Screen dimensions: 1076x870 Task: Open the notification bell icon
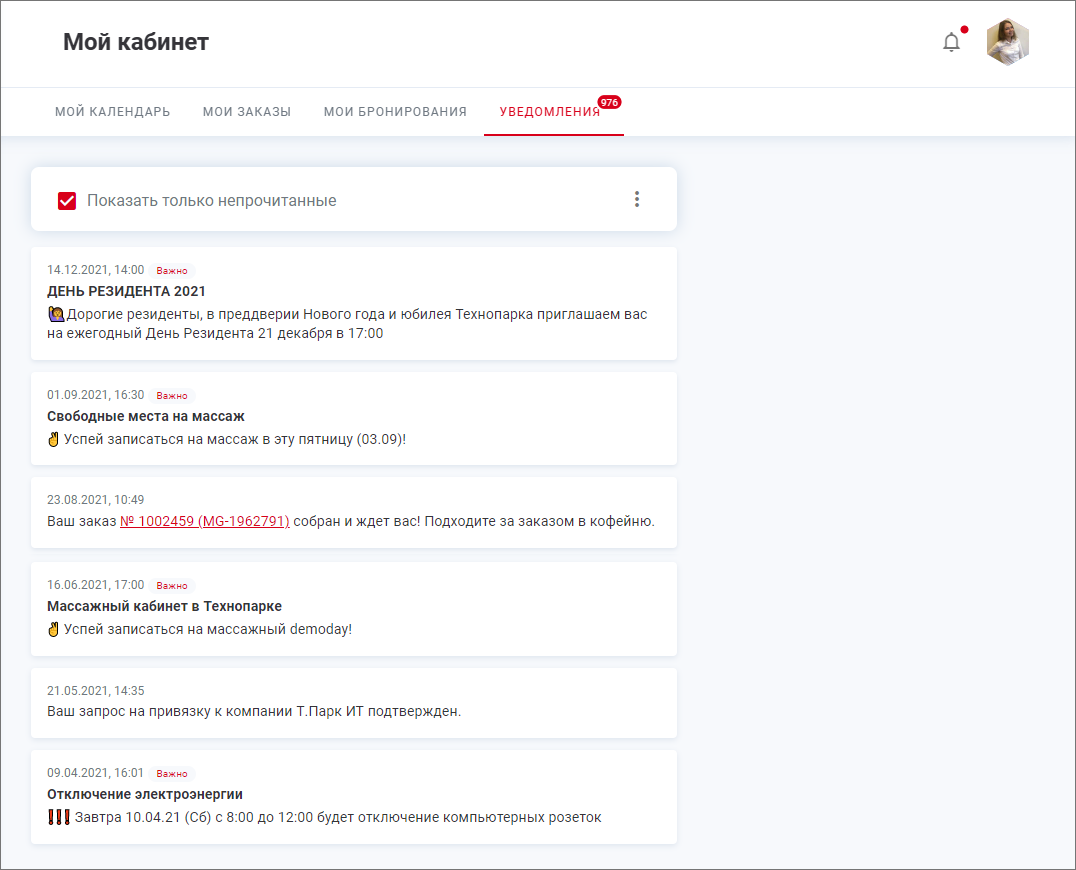tap(951, 42)
